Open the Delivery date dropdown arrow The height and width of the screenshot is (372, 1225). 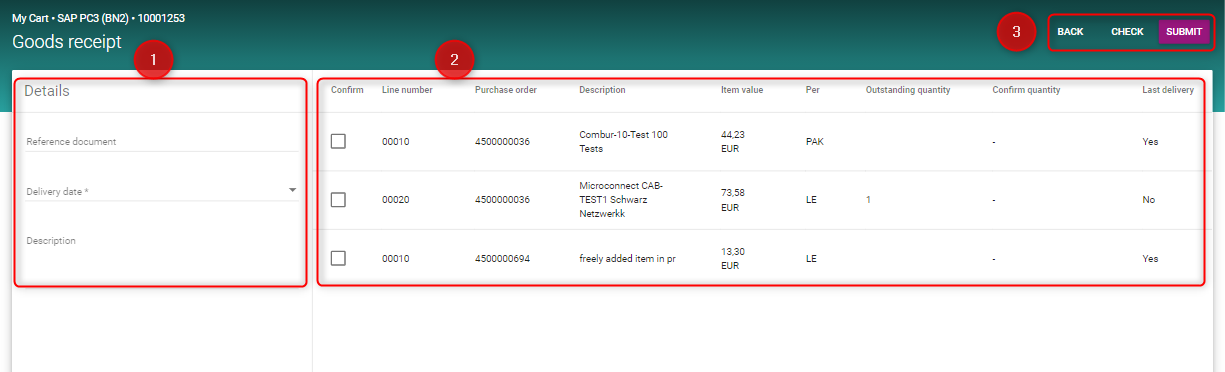[x=292, y=190]
